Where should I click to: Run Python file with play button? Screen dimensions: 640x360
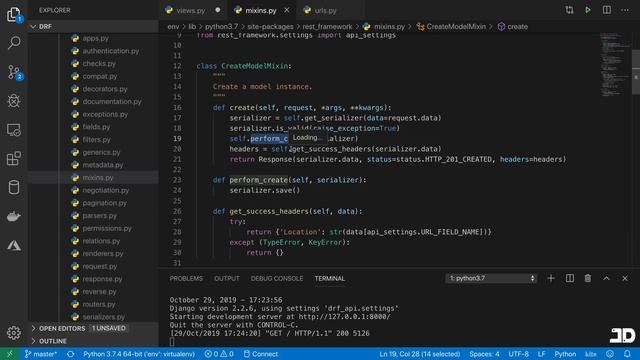click(x=588, y=10)
